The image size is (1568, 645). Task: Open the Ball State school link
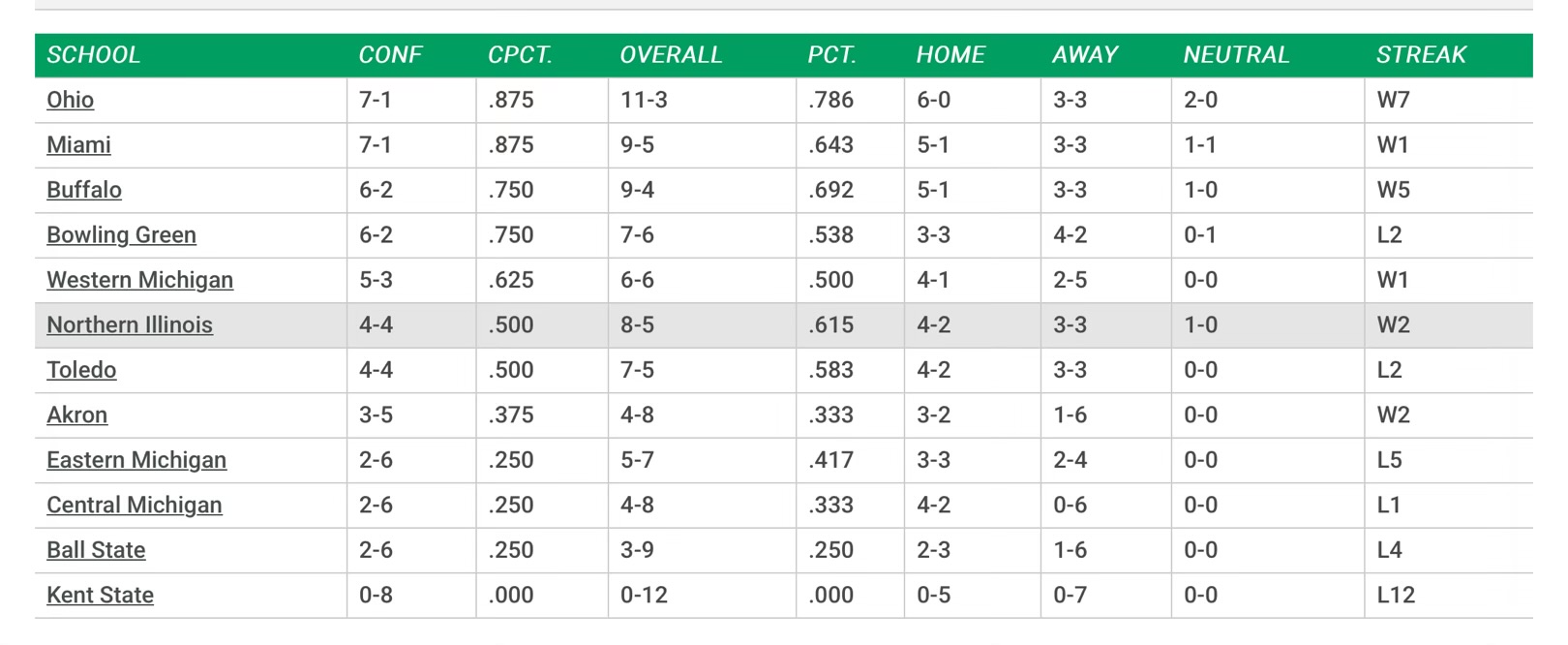[96, 550]
